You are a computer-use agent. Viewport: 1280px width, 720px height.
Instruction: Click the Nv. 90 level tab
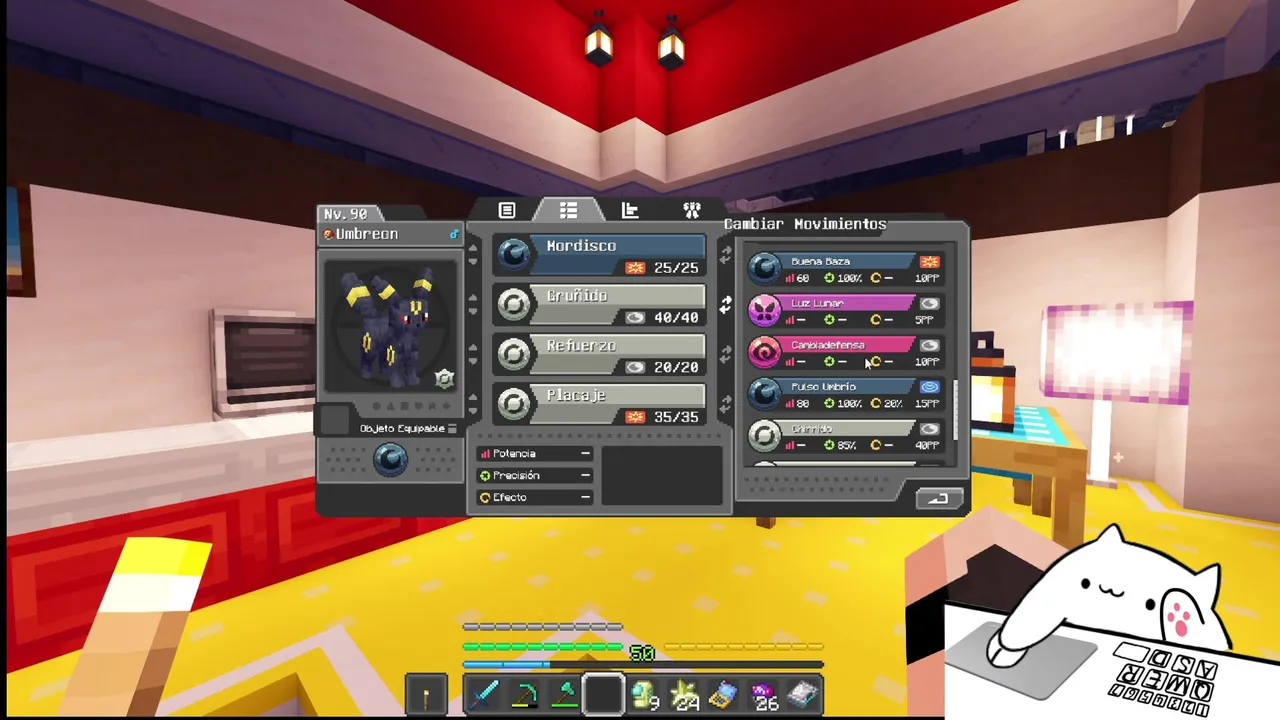click(346, 214)
